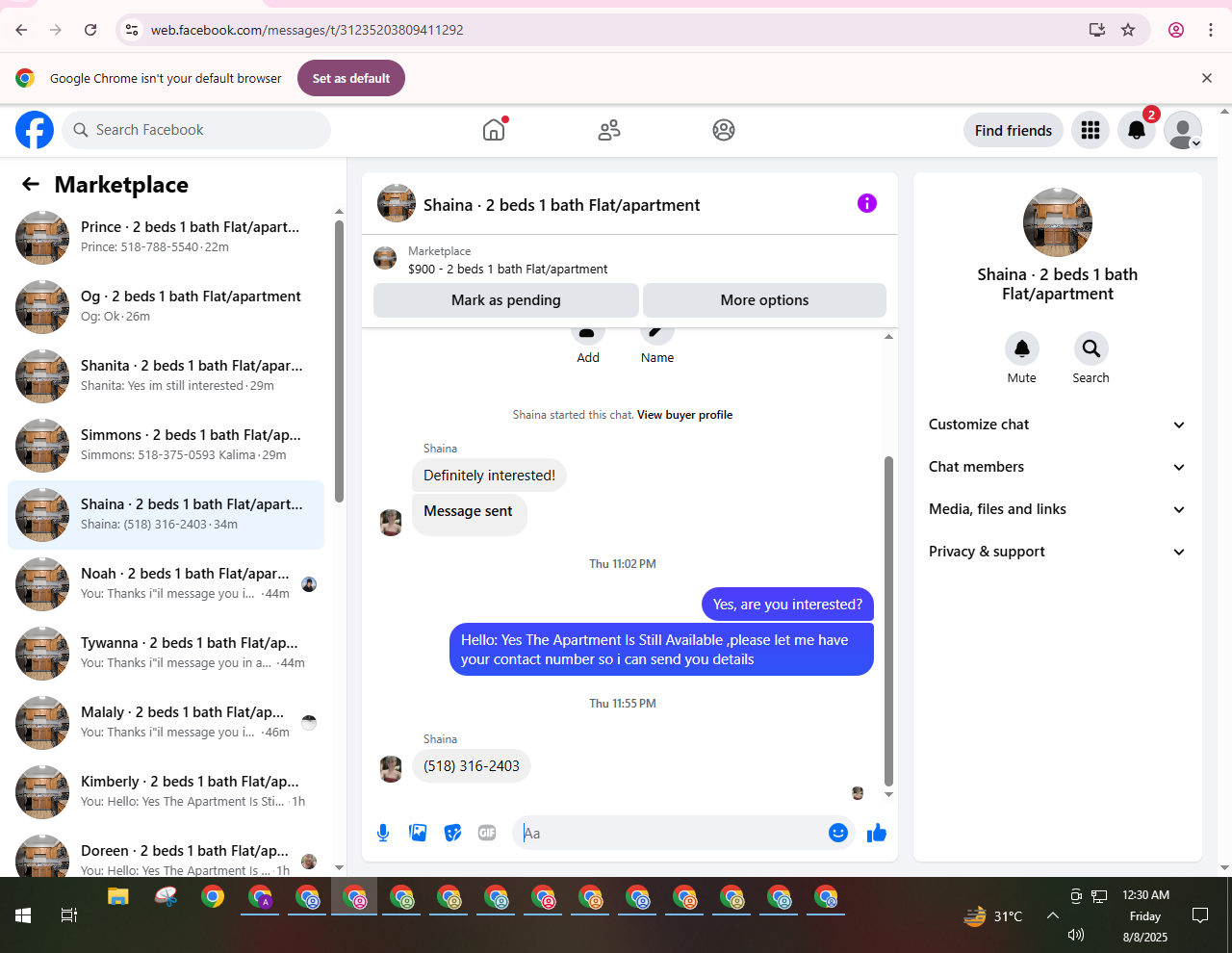Attach a photo with the image icon
The image size is (1232, 953).
[418, 833]
